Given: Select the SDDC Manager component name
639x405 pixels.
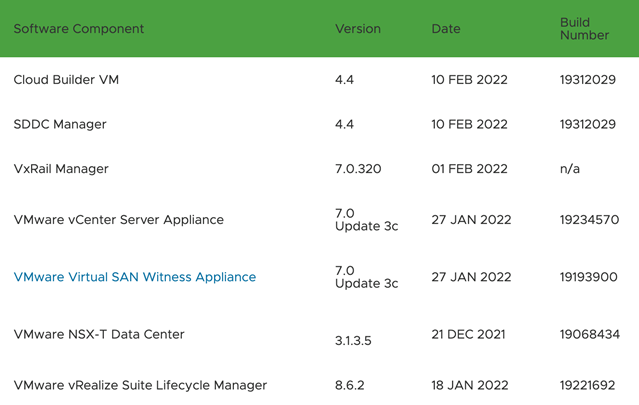Looking at the screenshot, I should click(x=60, y=125).
